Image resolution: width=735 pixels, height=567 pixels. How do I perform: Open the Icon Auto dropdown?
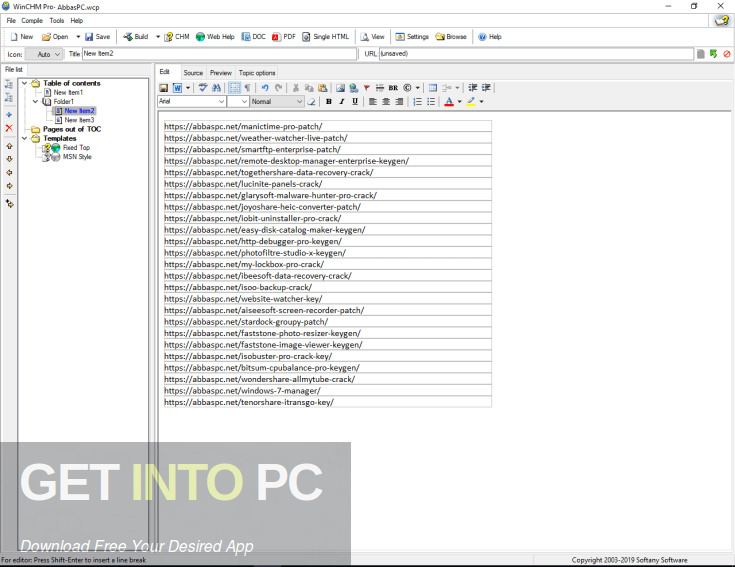44,54
